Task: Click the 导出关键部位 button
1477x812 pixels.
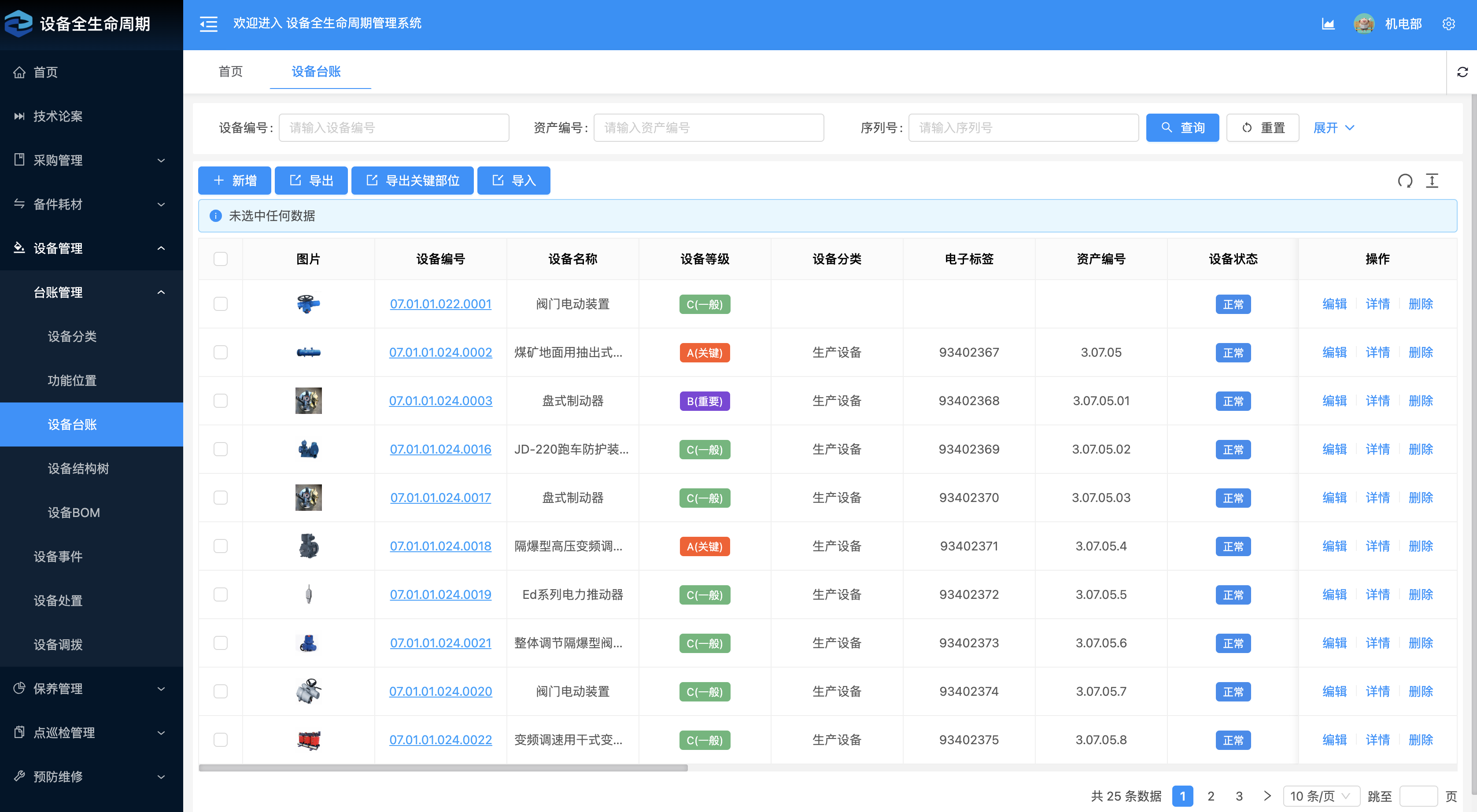Action: click(412, 181)
